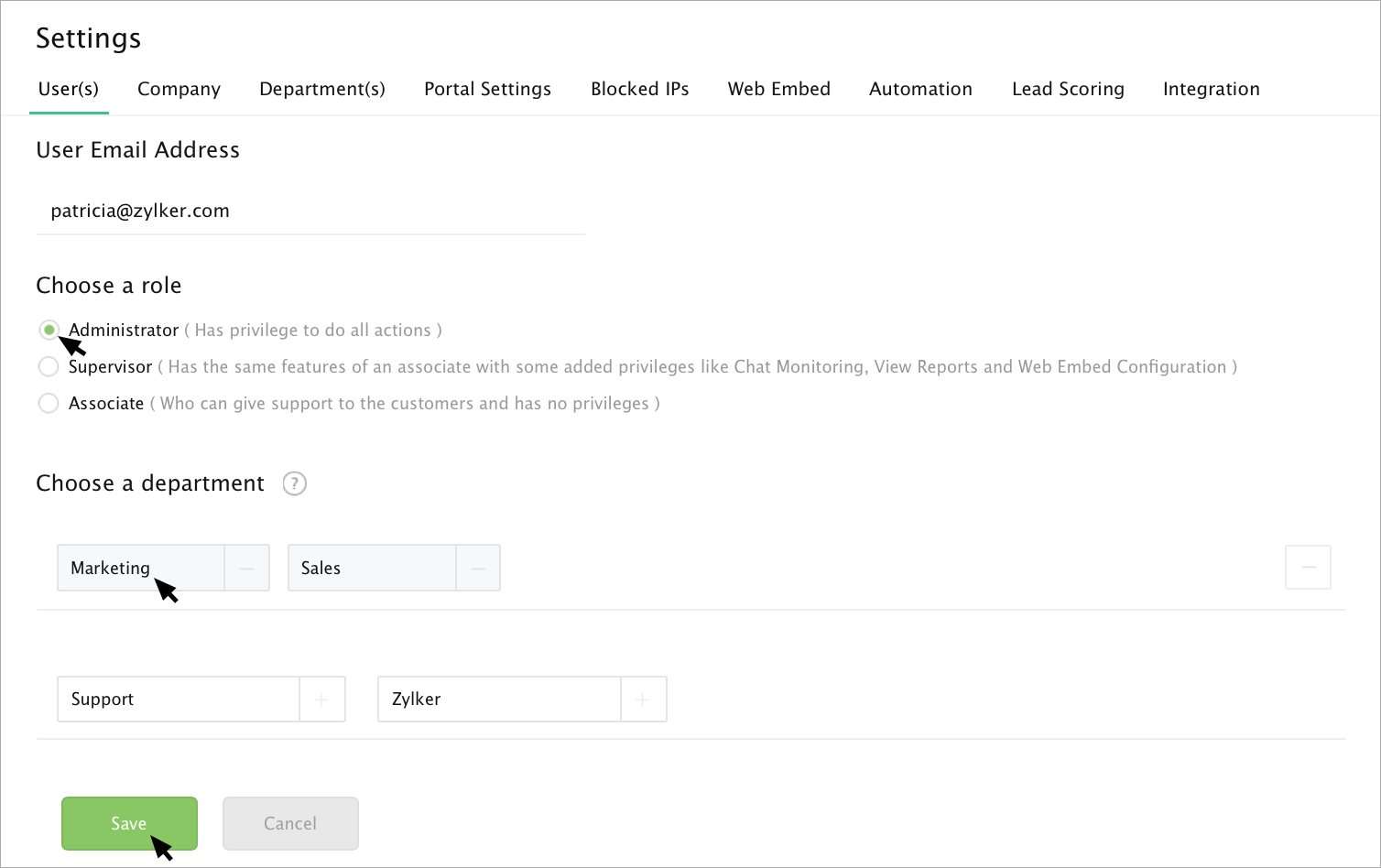Open the Portal Settings tab

click(487, 89)
